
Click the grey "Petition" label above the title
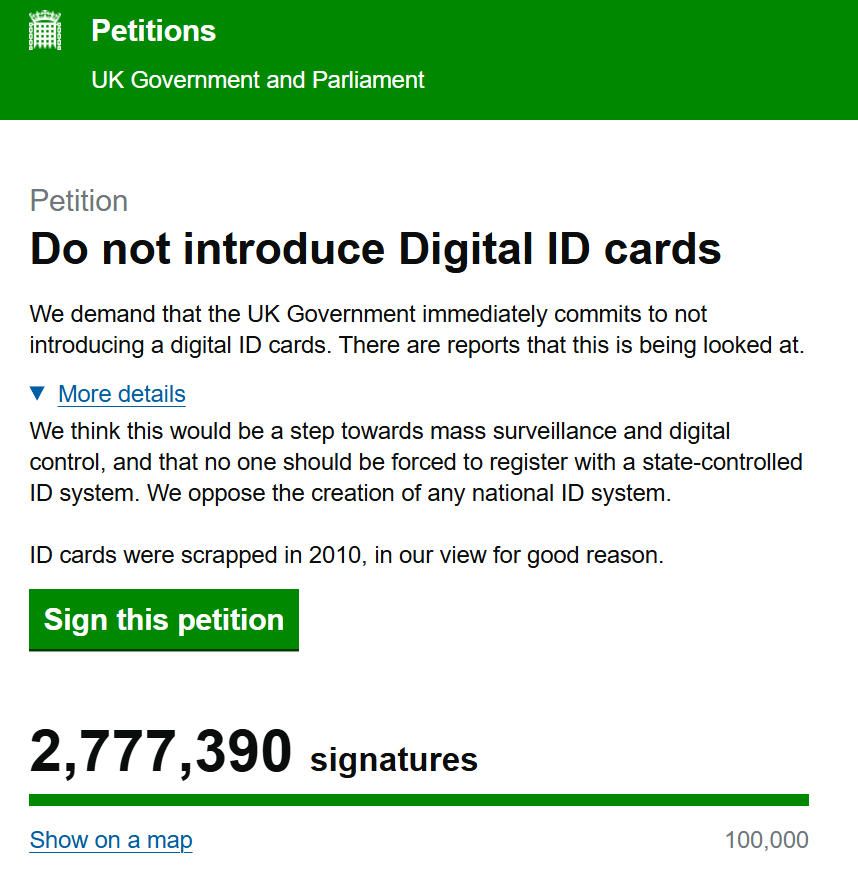tap(79, 201)
